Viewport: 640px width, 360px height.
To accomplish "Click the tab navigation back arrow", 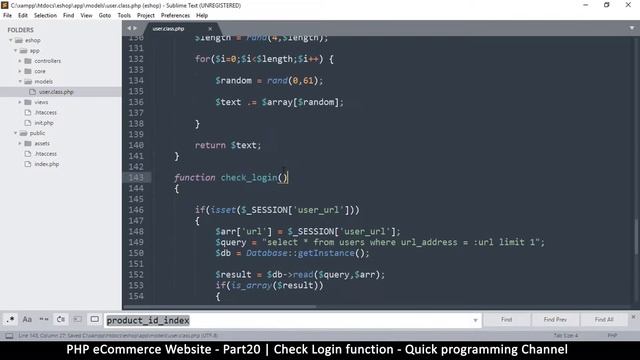I will (x=129, y=28).
